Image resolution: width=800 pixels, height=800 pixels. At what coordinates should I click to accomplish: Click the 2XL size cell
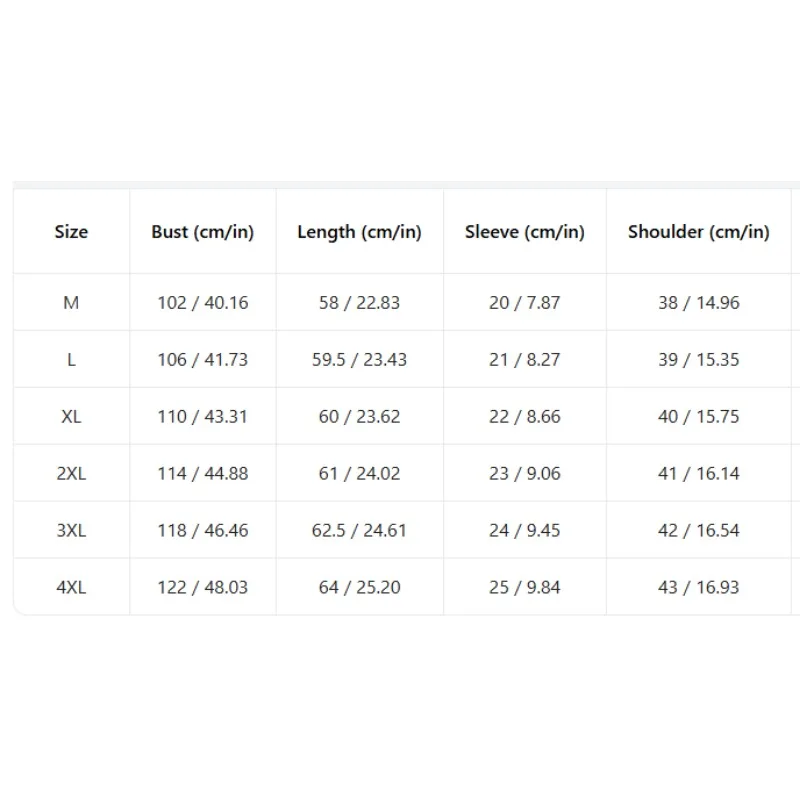pyautogui.click(x=71, y=473)
